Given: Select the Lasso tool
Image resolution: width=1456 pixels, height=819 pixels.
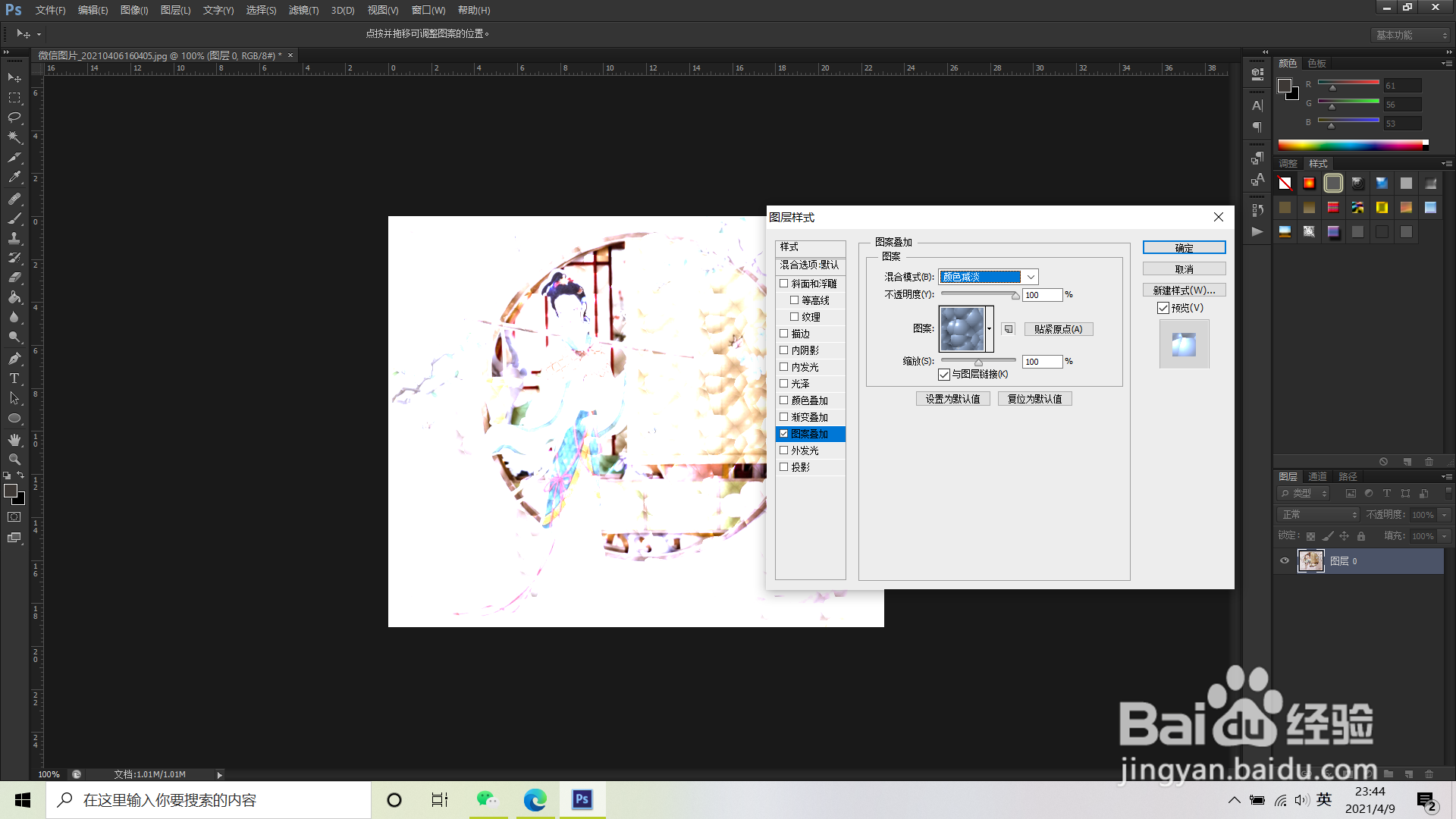Looking at the screenshot, I should pyautogui.click(x=14, y=118).
